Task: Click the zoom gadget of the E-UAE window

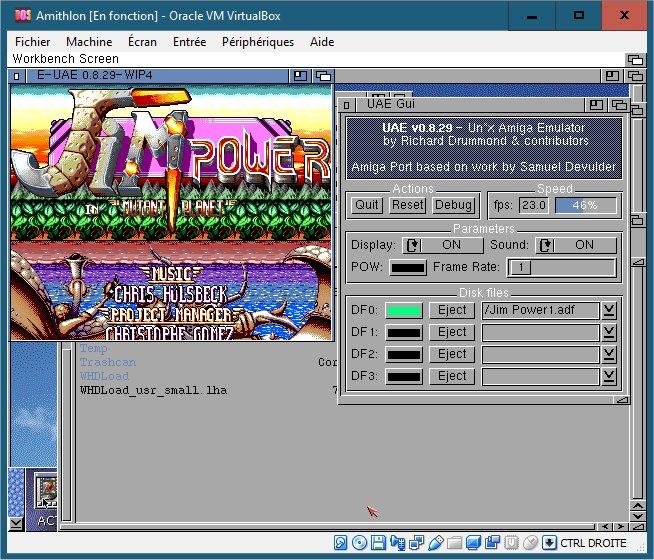Action: click(300, 76)
